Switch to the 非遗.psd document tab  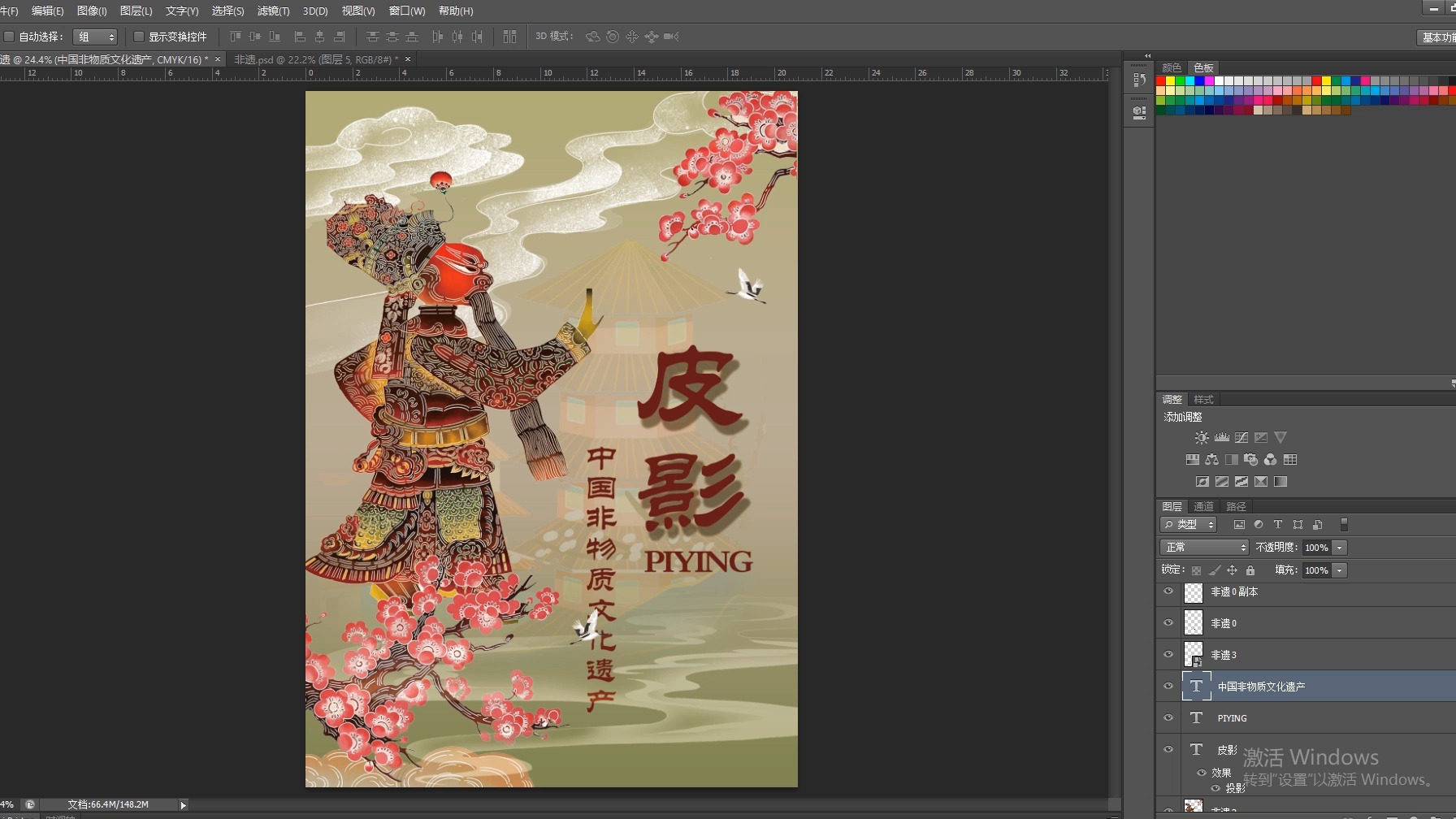coord(315,59)
